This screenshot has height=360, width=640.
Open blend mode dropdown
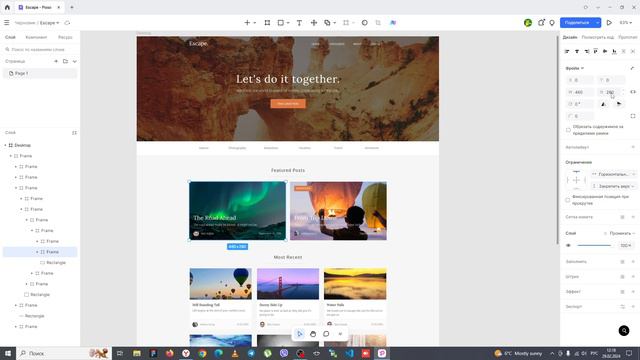click(620, 233)
